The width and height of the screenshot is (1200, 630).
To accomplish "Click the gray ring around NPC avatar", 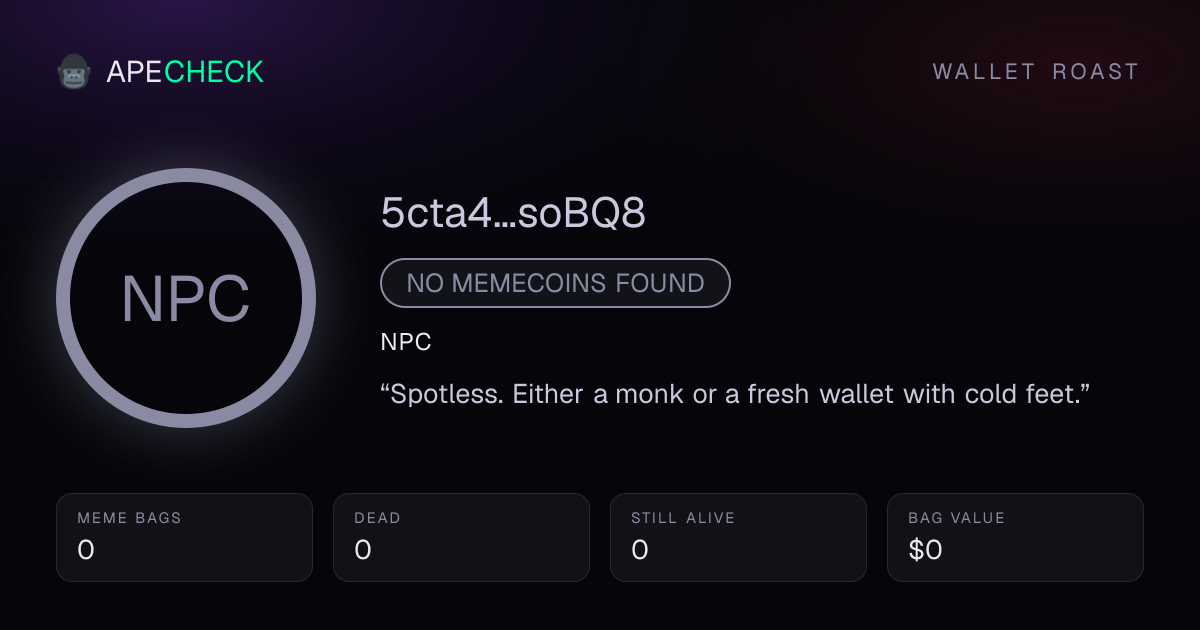I will (186, 175).
